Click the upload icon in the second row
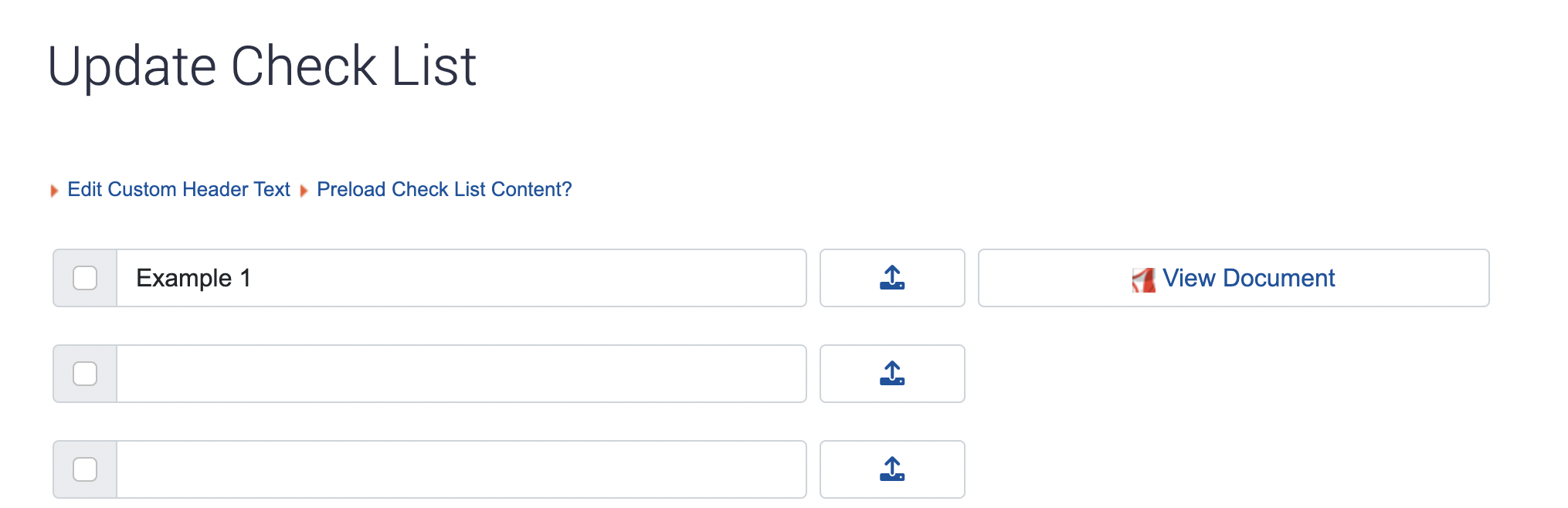The width and height of the screenshot is (1568, 508). [x=892, y=374]
